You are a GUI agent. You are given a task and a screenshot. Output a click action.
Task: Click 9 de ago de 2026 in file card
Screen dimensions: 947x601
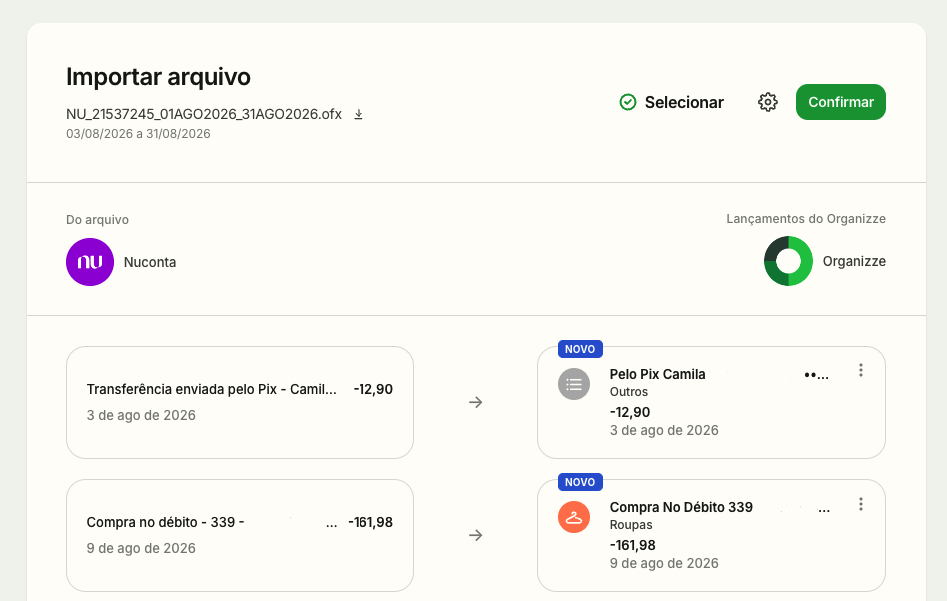[141, 548]
